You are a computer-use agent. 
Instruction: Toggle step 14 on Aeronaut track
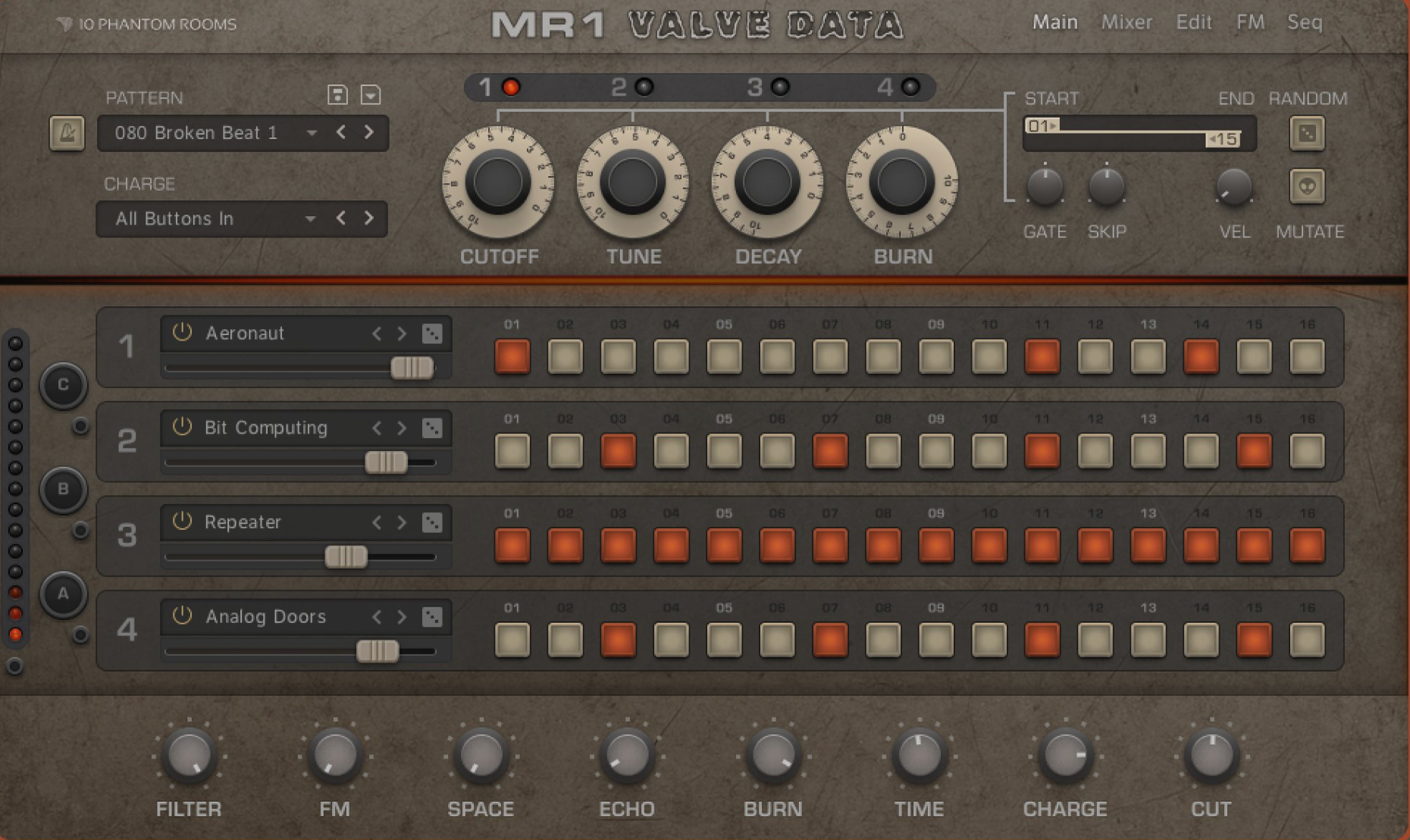point(1202,356)
